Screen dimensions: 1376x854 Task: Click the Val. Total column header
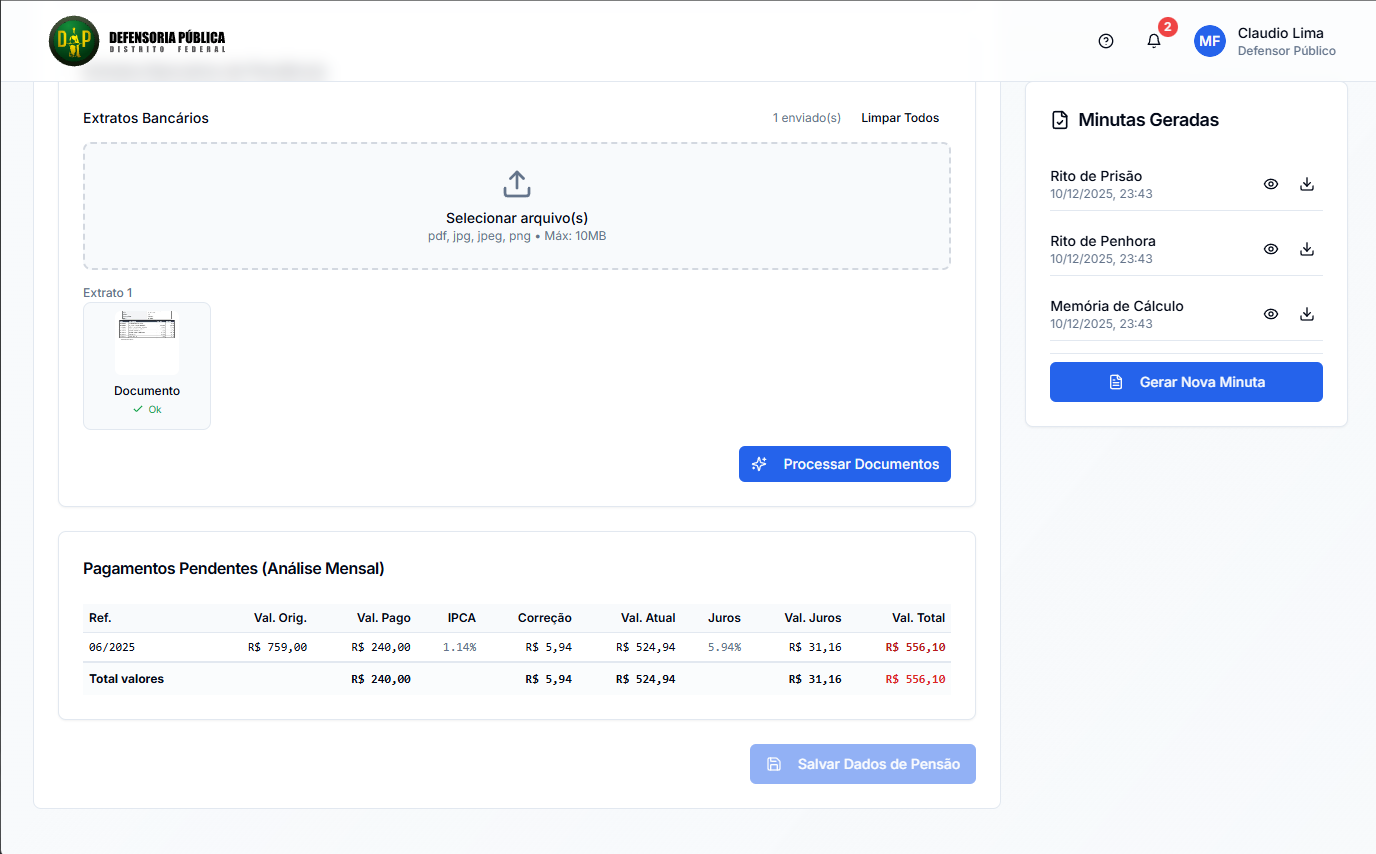click(x=918, y=618)
